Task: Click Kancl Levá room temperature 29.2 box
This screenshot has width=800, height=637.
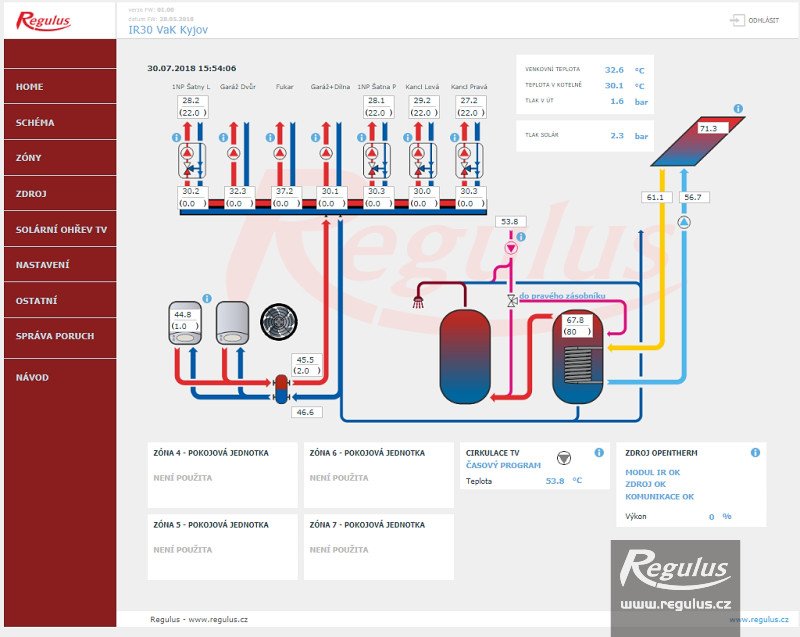Action: [423, 107]
